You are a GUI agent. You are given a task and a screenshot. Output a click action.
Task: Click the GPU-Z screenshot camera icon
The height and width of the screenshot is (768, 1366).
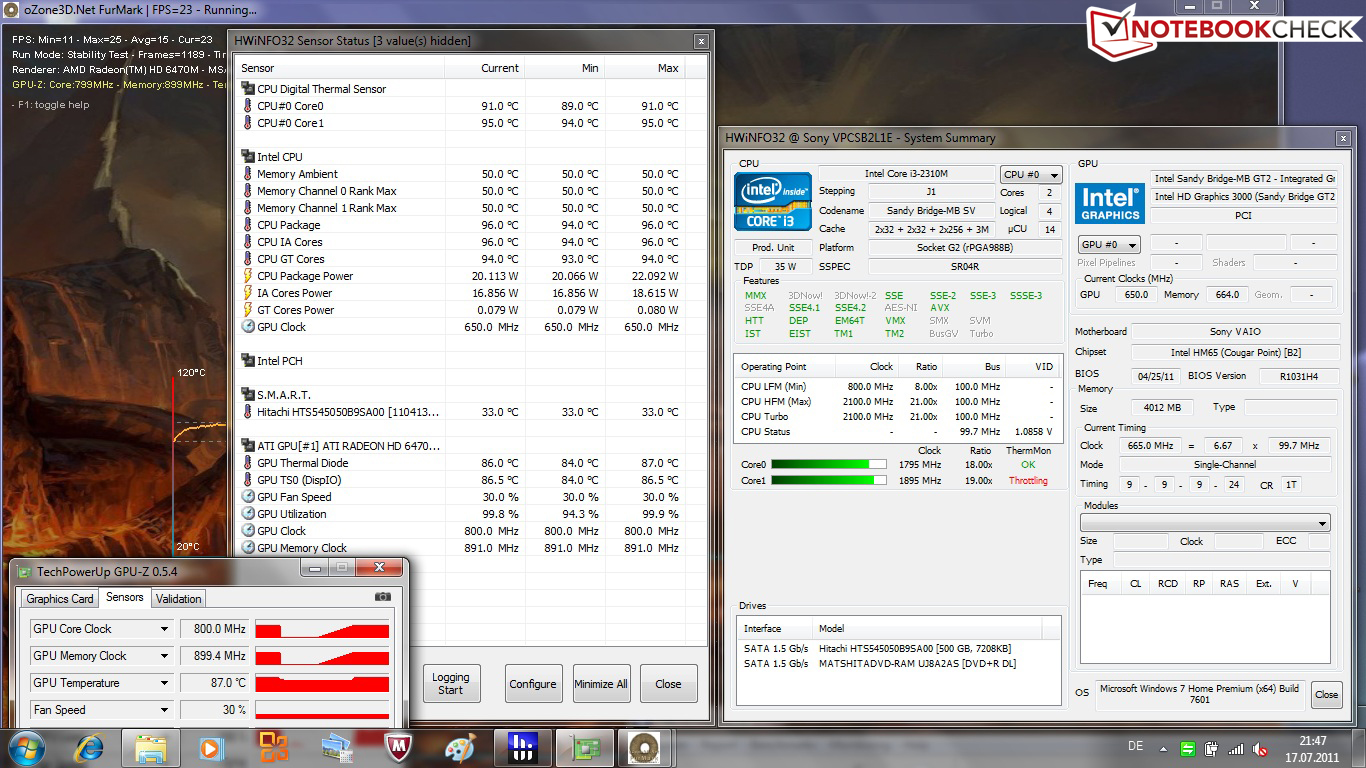pos(383,597)
